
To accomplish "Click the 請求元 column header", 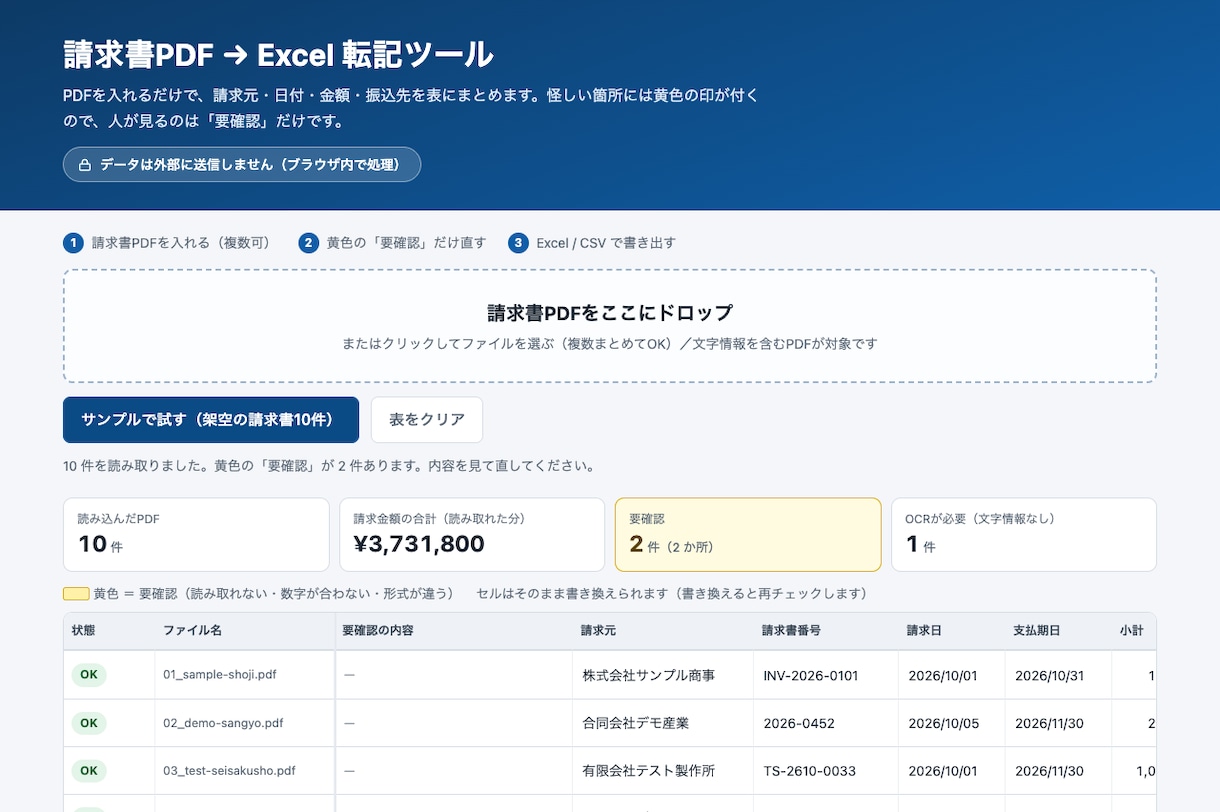I will 663,631.
